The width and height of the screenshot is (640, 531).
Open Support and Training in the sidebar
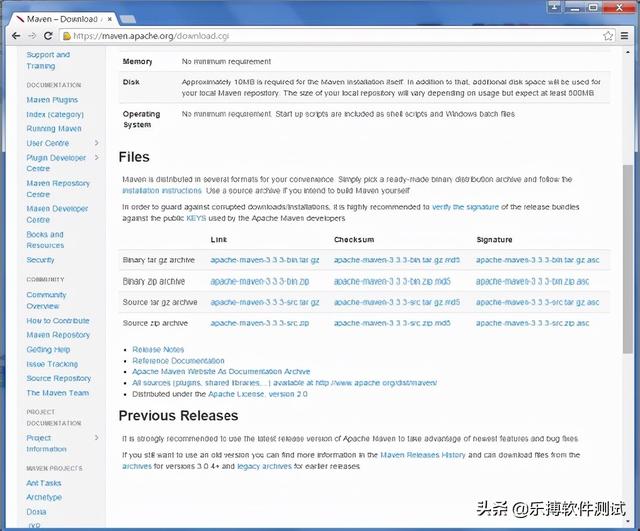pyautogui.click(x=48, y=60)
